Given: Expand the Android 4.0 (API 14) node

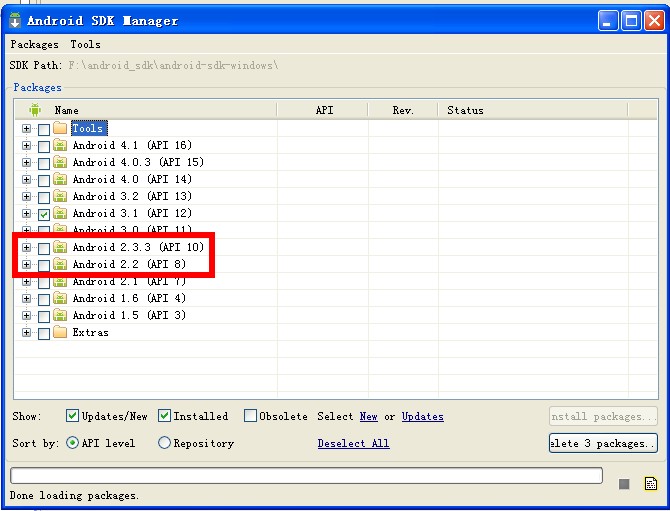Looking at the screenshot, I should (26, 179).
